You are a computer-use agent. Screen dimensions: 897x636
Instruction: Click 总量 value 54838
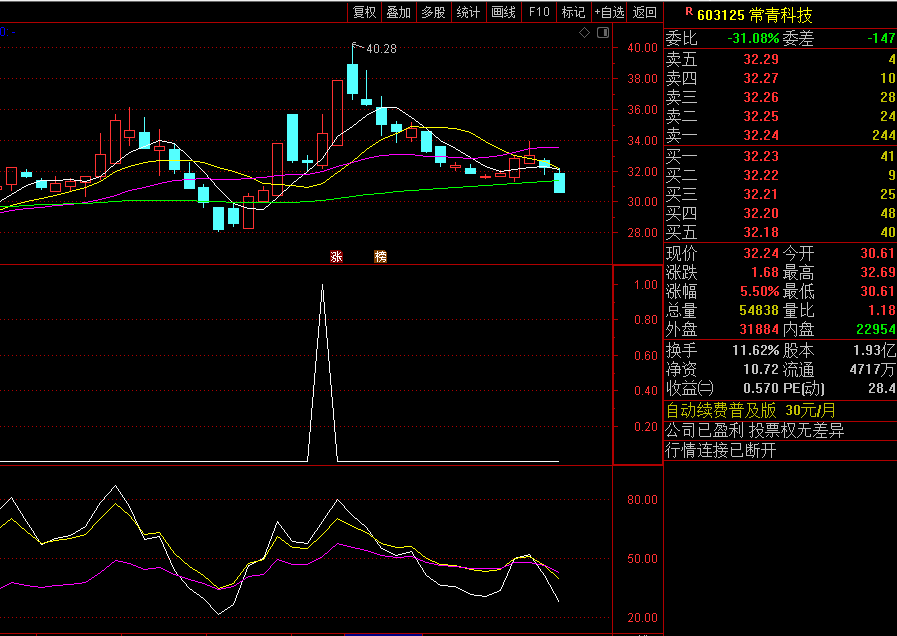[759, 310]
